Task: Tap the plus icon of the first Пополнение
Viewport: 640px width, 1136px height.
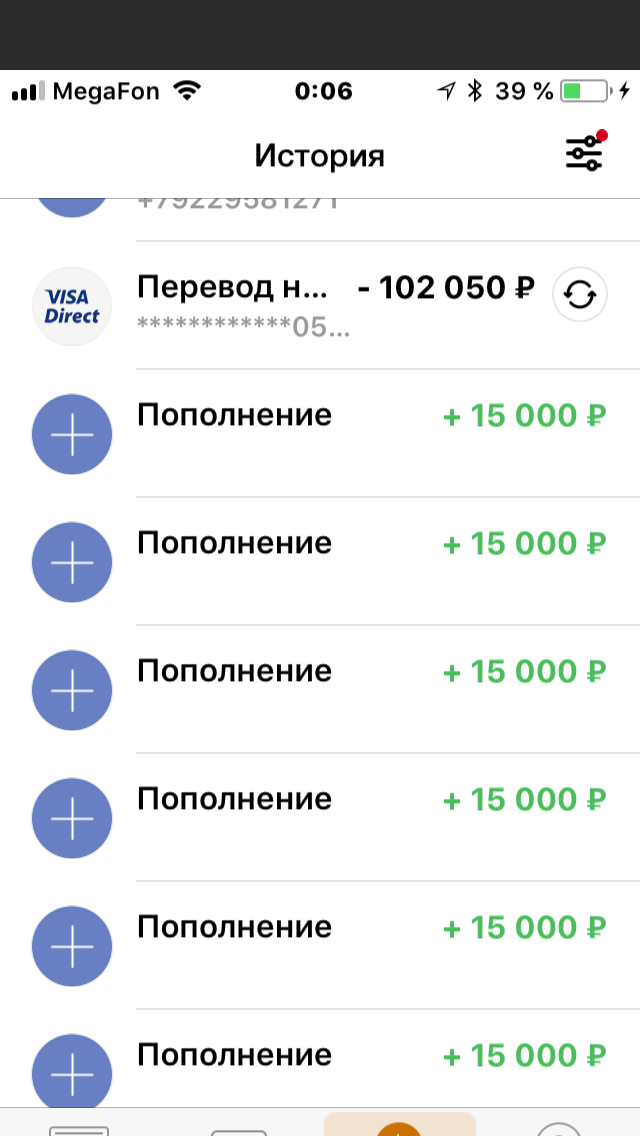Action: [x=72, y=434]
